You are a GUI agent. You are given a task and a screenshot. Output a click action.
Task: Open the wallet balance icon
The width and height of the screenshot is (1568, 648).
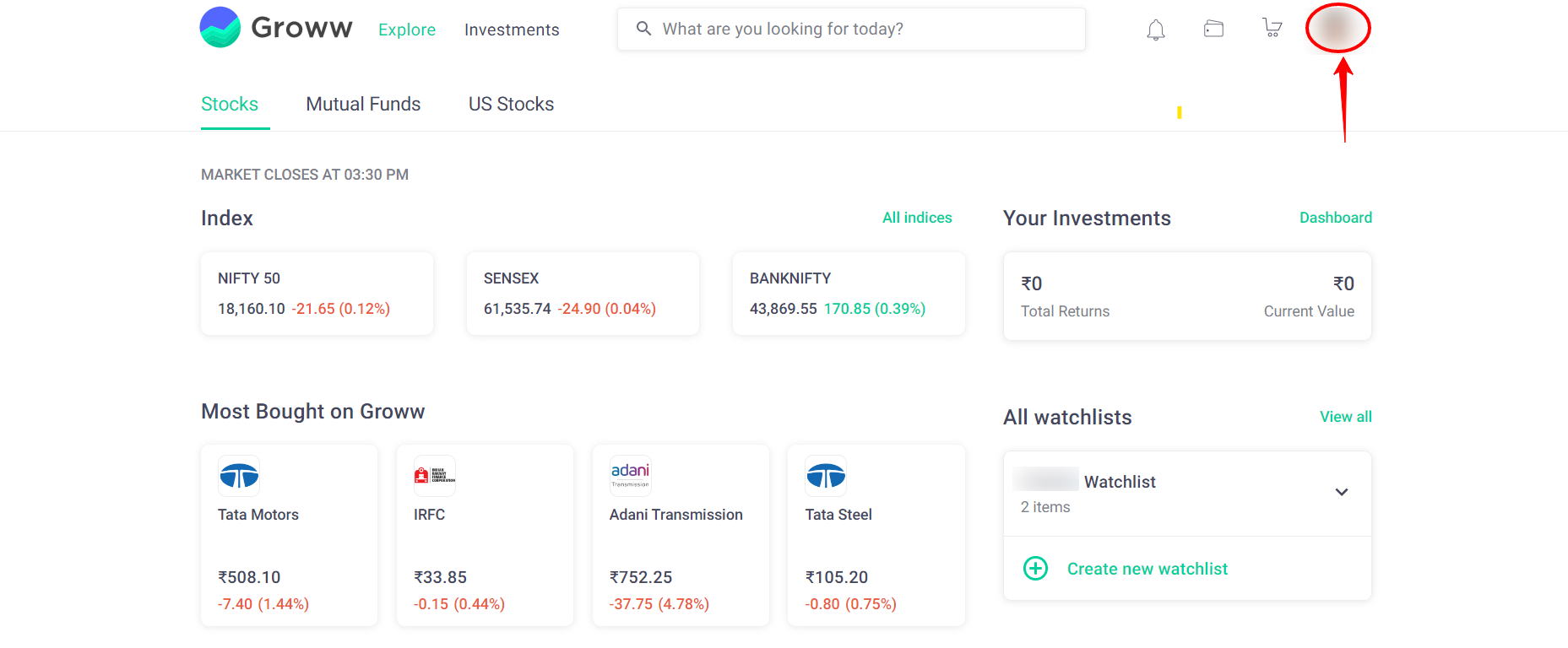click(x=1213, y=29)
